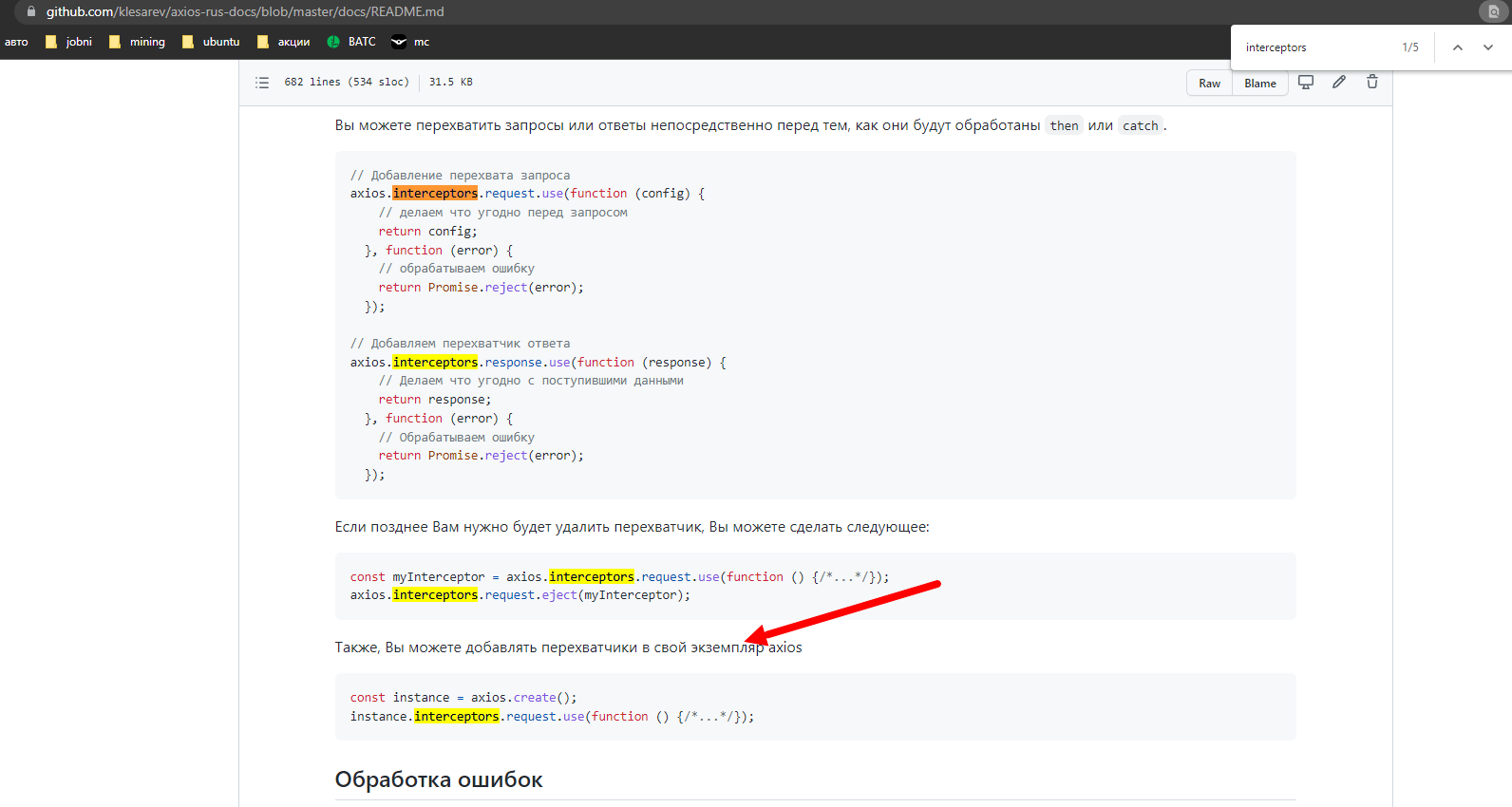Go to previous find match

click(1458, 47)
